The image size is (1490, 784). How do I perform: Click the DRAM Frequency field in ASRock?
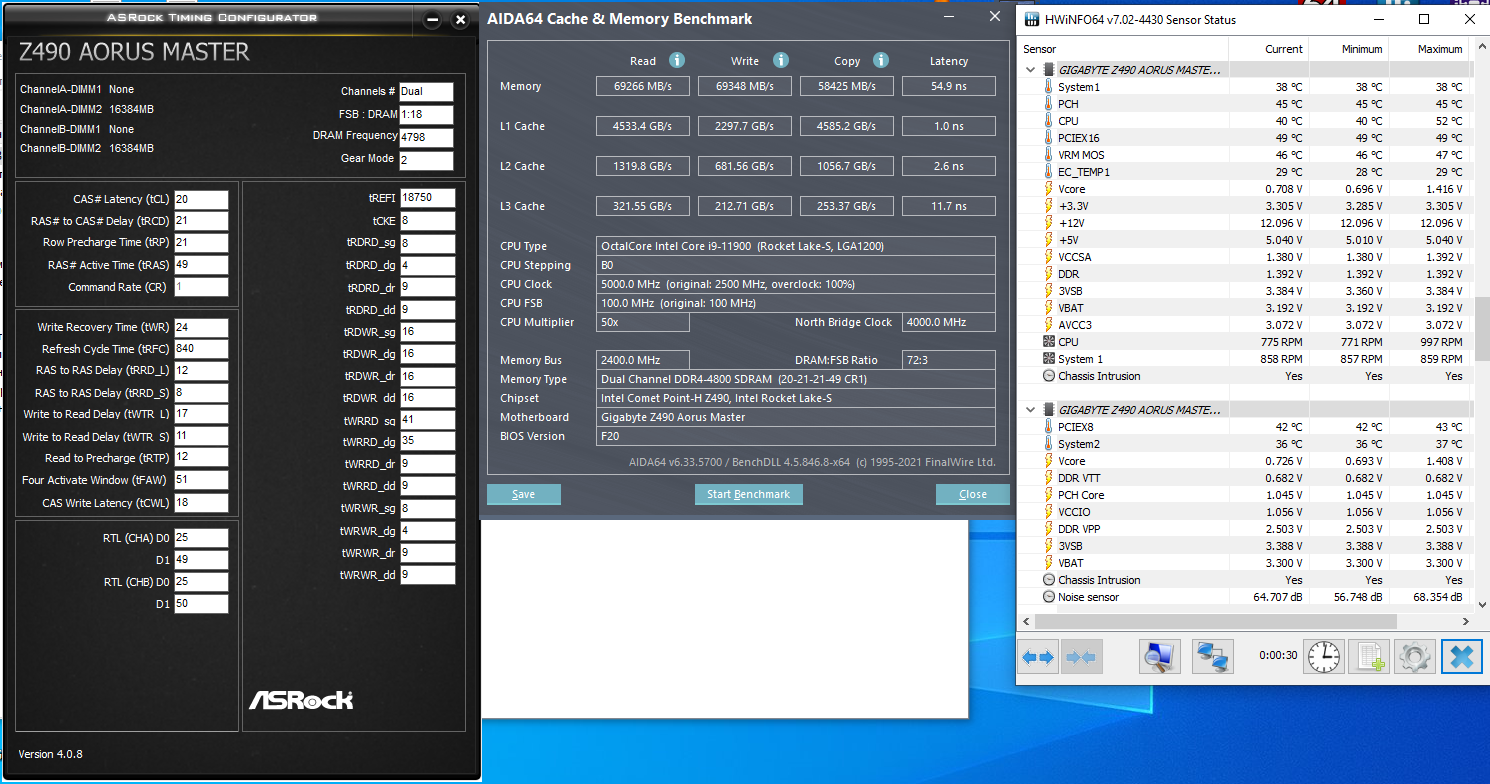[426, 138]
